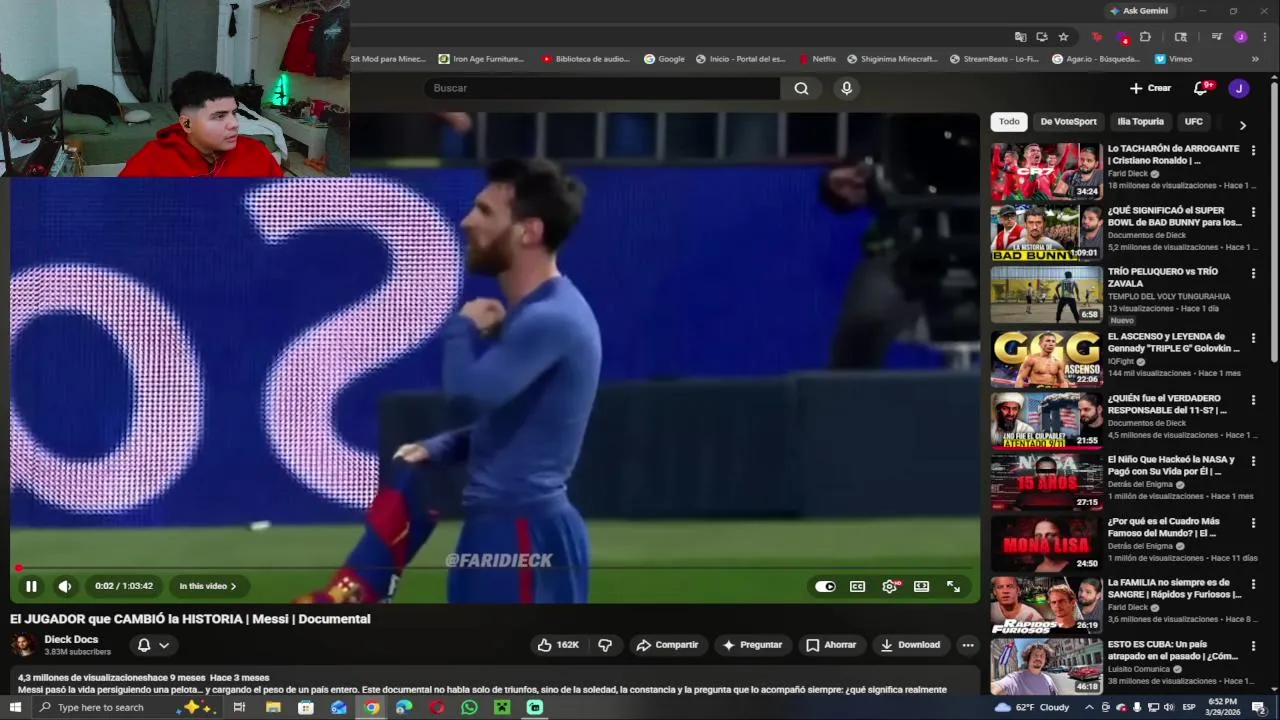Pause the video playback
This screenshot has height=720, width=1280.
point(31,586)
